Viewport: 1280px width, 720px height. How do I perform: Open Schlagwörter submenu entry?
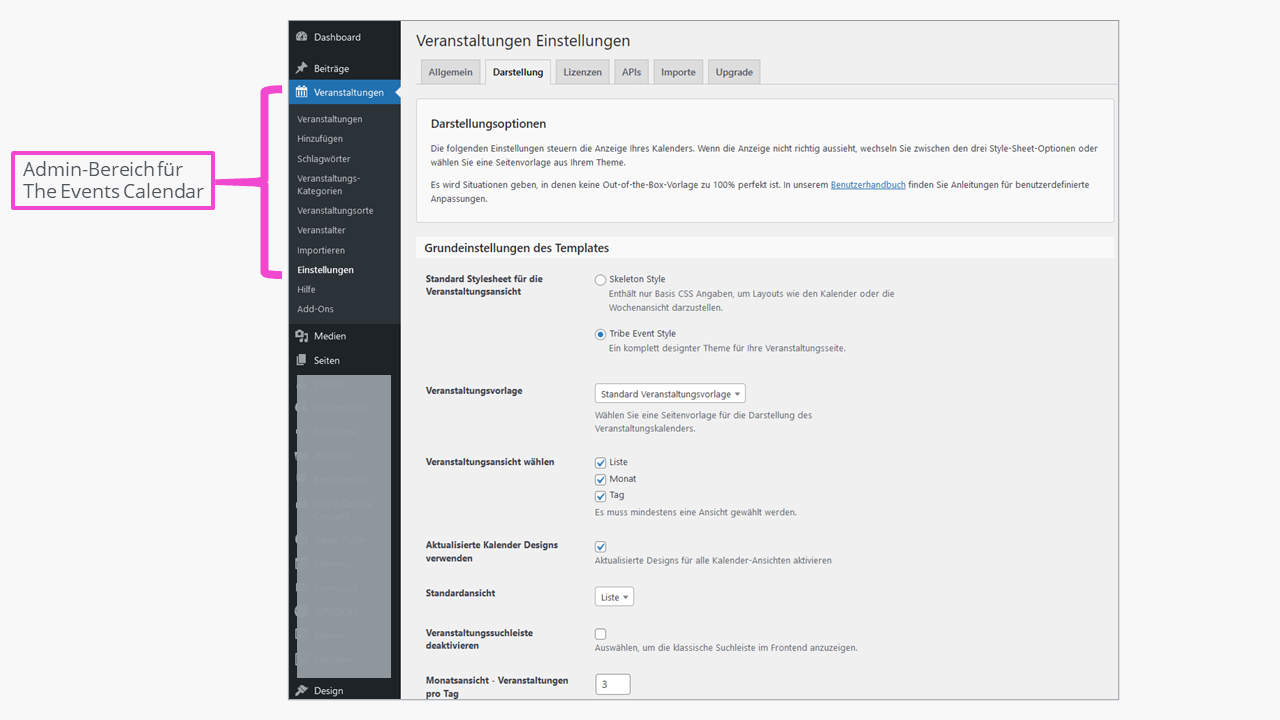pyautogui.click(x=324, y=159)
